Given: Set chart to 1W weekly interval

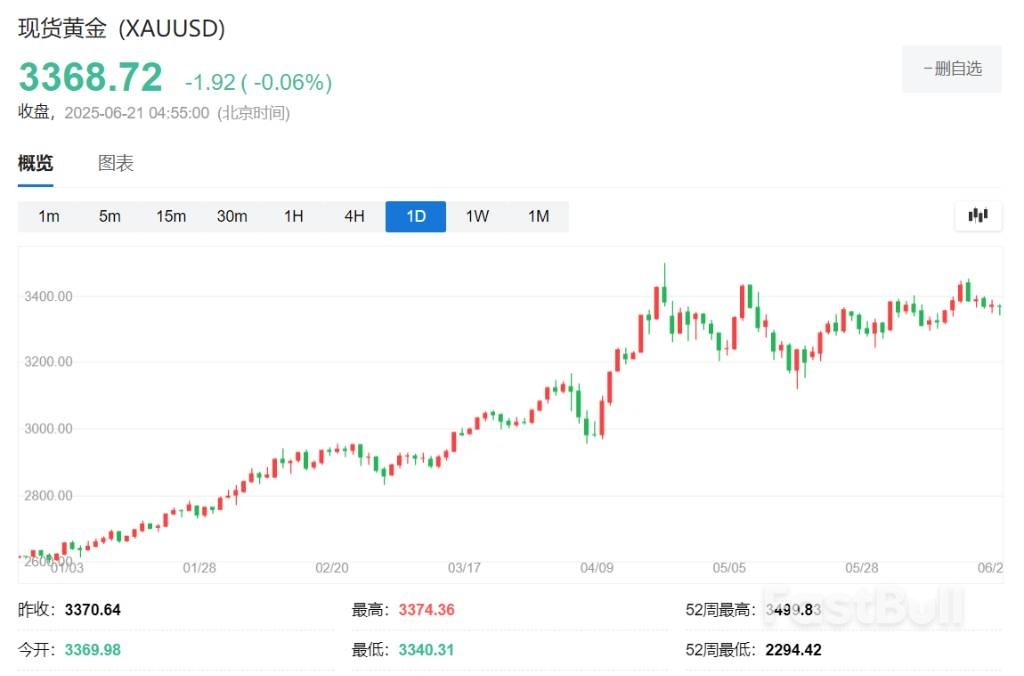Looking at the screenshot, I should [x=477, y=216].
